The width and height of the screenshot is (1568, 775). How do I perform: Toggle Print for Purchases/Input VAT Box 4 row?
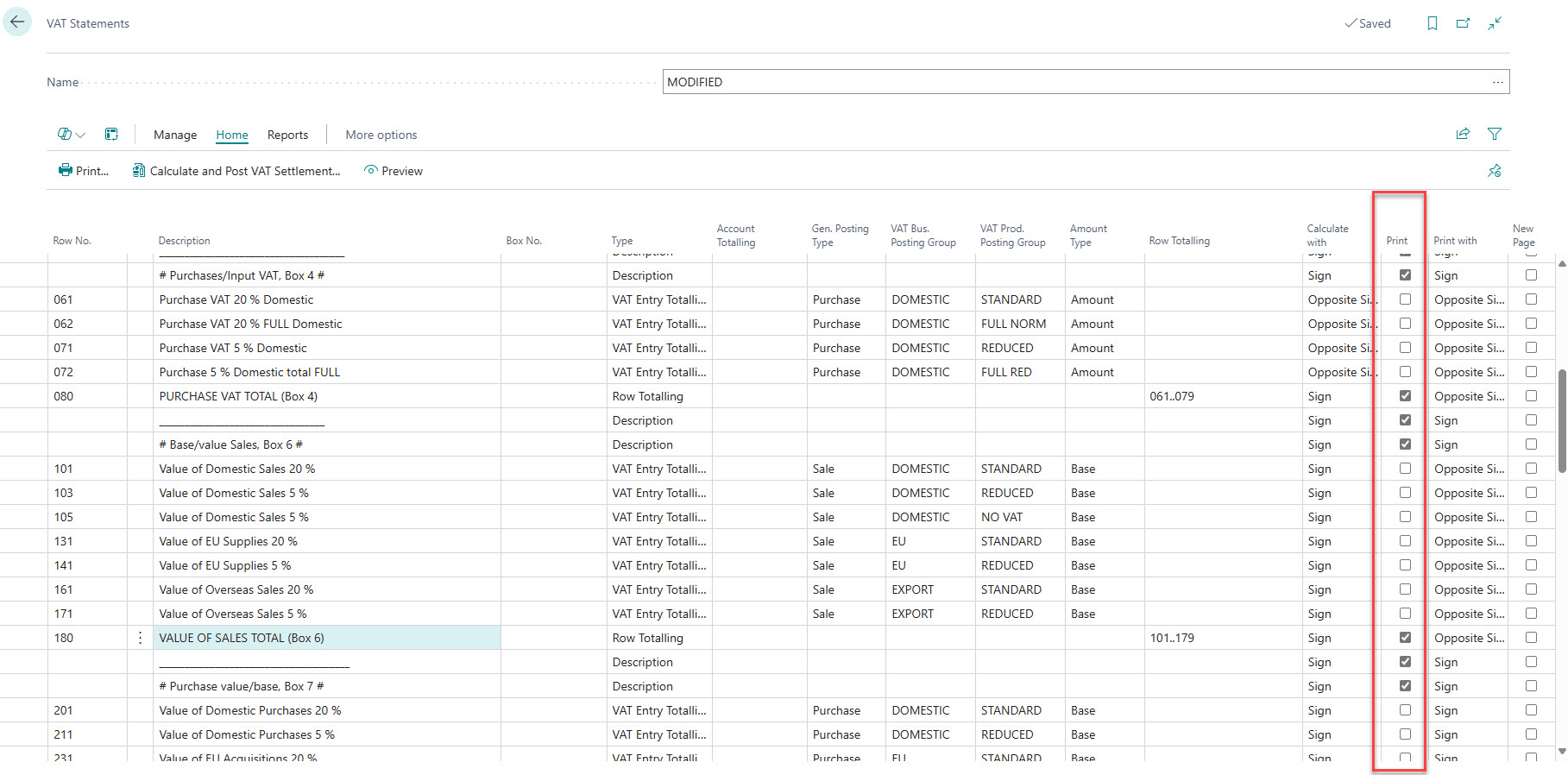1405,275
